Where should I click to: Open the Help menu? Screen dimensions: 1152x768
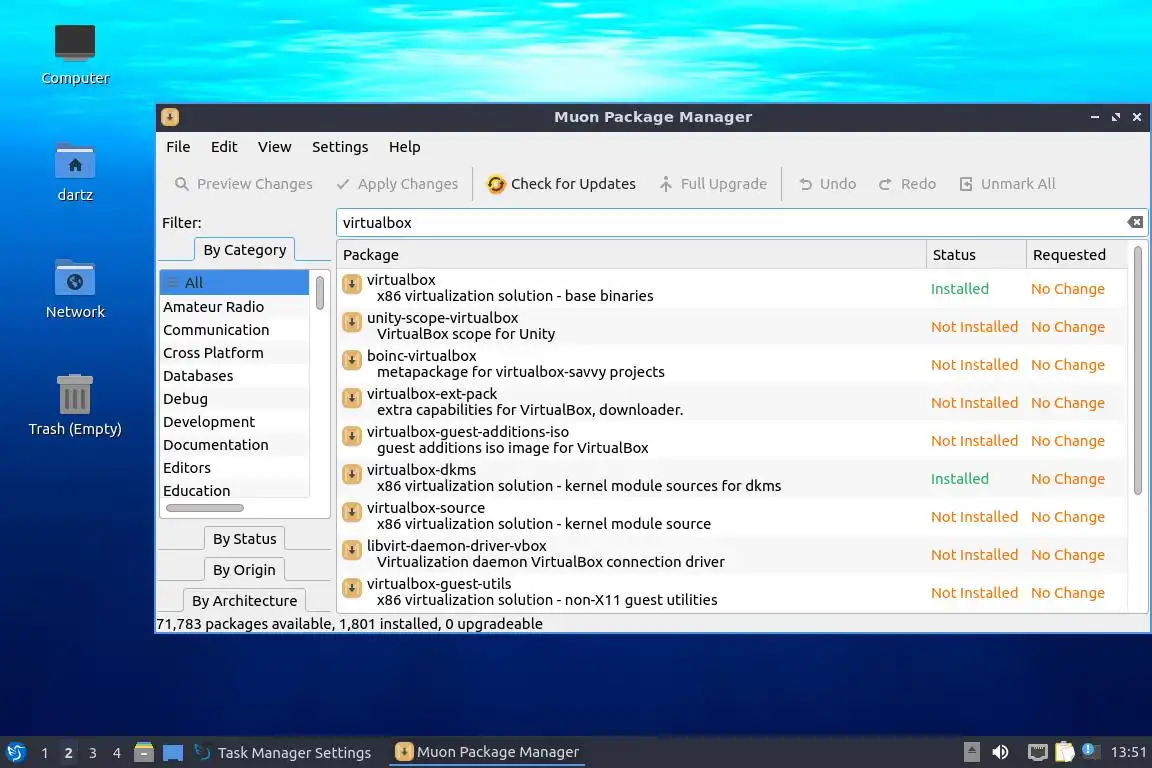(x=404, y=146)
